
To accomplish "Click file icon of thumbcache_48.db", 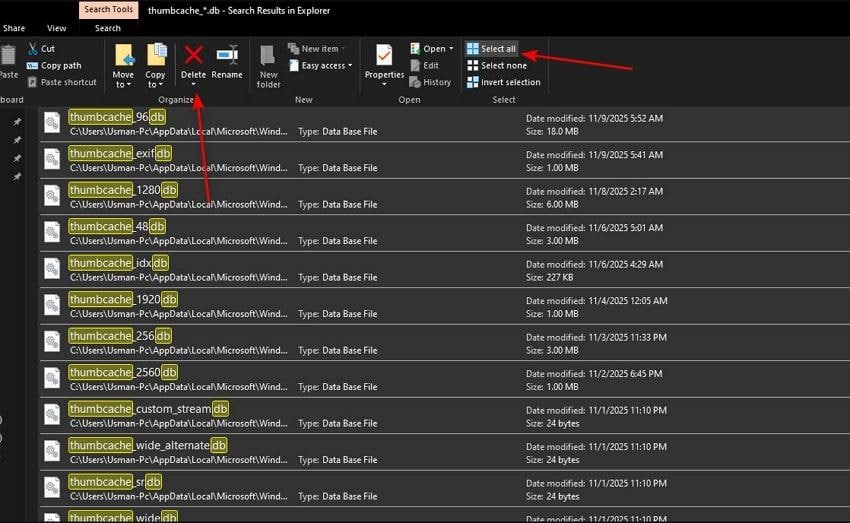I will [52, 231].
